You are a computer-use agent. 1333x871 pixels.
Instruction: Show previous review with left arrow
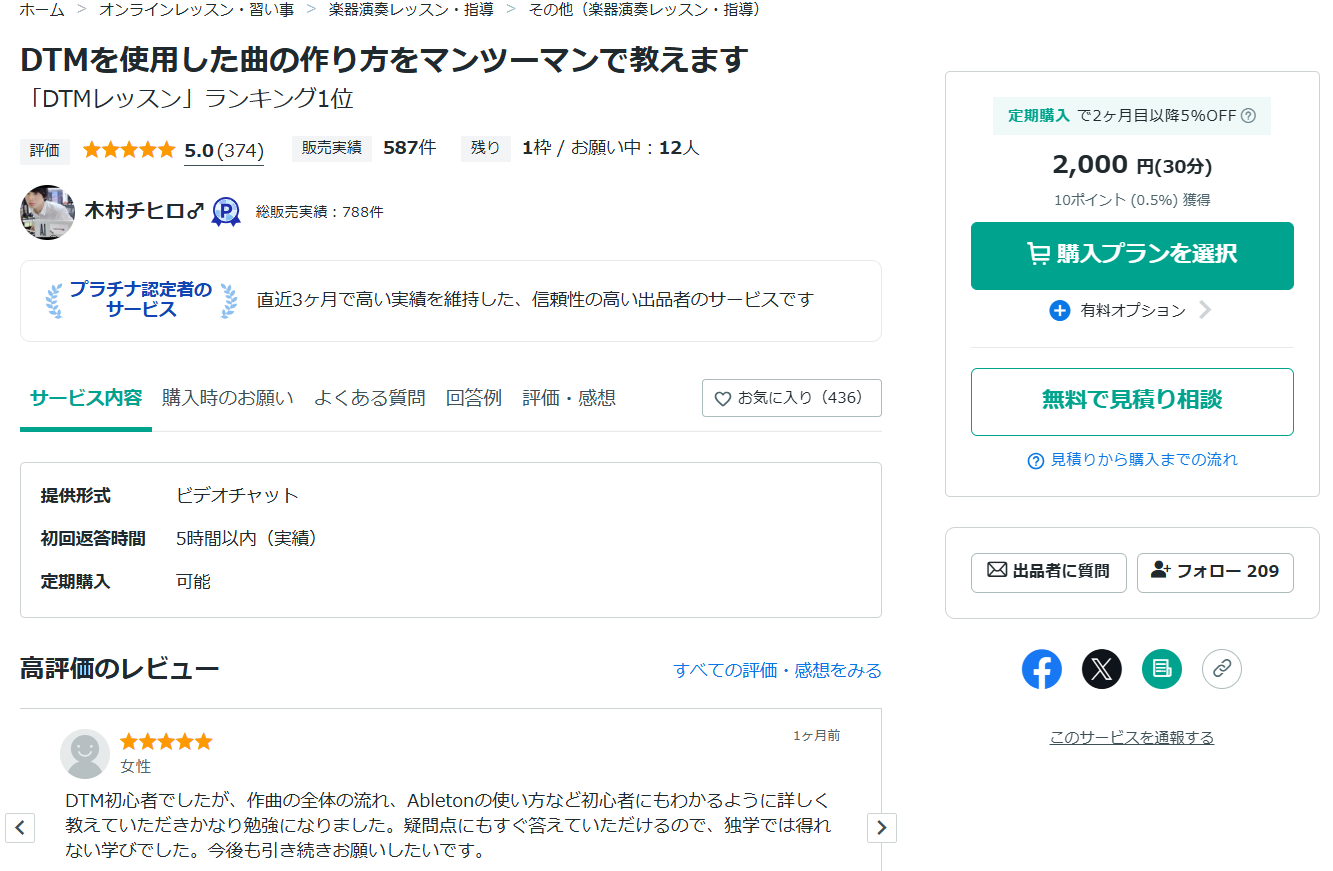[x=20, y=827]
